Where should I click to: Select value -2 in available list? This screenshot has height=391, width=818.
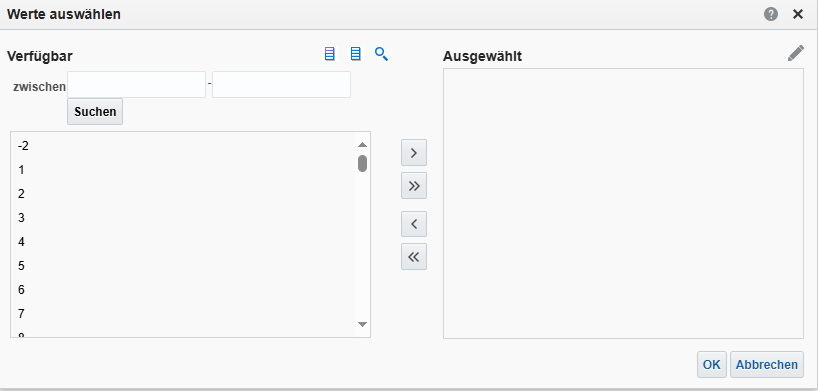point(183,146)
